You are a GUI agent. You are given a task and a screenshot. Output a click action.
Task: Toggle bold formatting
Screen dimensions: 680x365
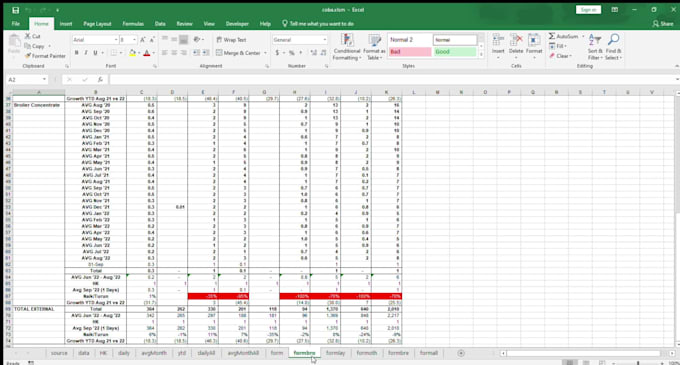[x=76, y=53]
